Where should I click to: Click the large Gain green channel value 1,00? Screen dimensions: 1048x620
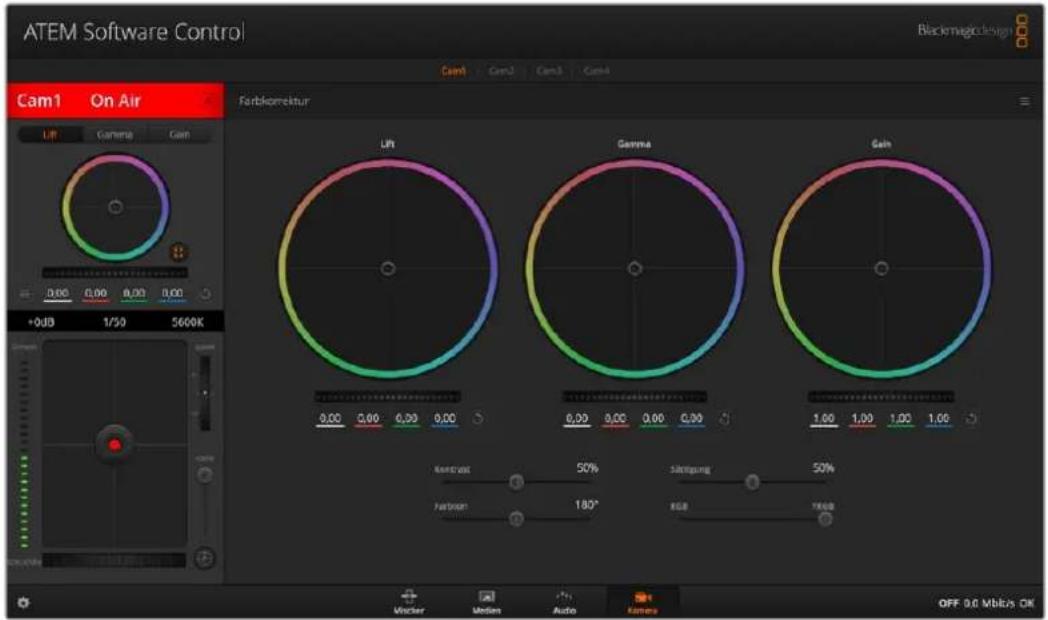click(900, 420)
